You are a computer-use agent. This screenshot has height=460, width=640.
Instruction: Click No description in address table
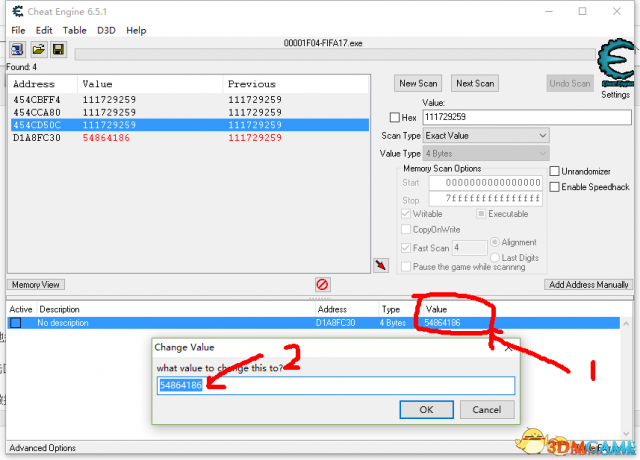[62, 323]
